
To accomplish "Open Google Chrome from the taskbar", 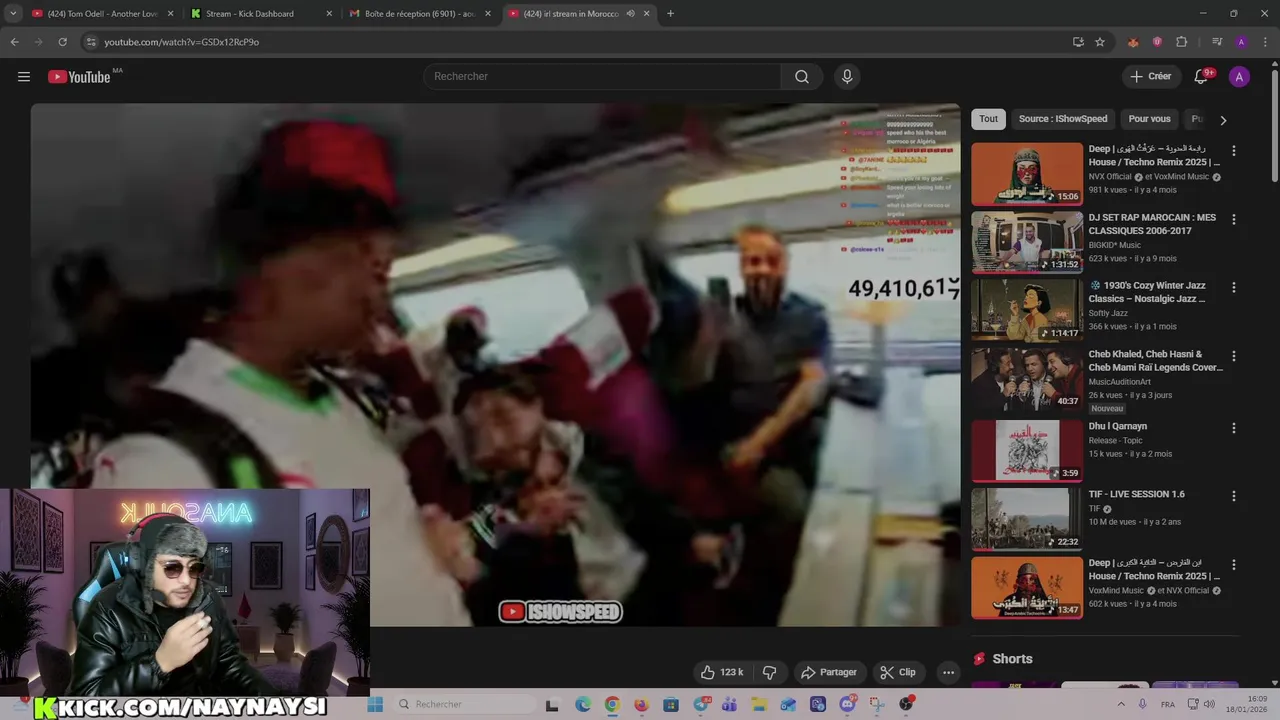I will click(x=612, y=704).
